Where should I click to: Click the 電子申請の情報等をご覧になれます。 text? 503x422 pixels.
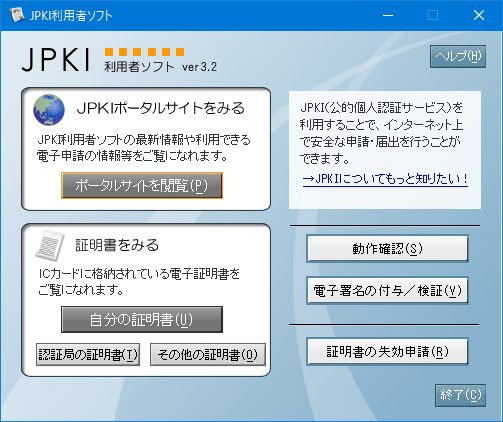[132, 156]
